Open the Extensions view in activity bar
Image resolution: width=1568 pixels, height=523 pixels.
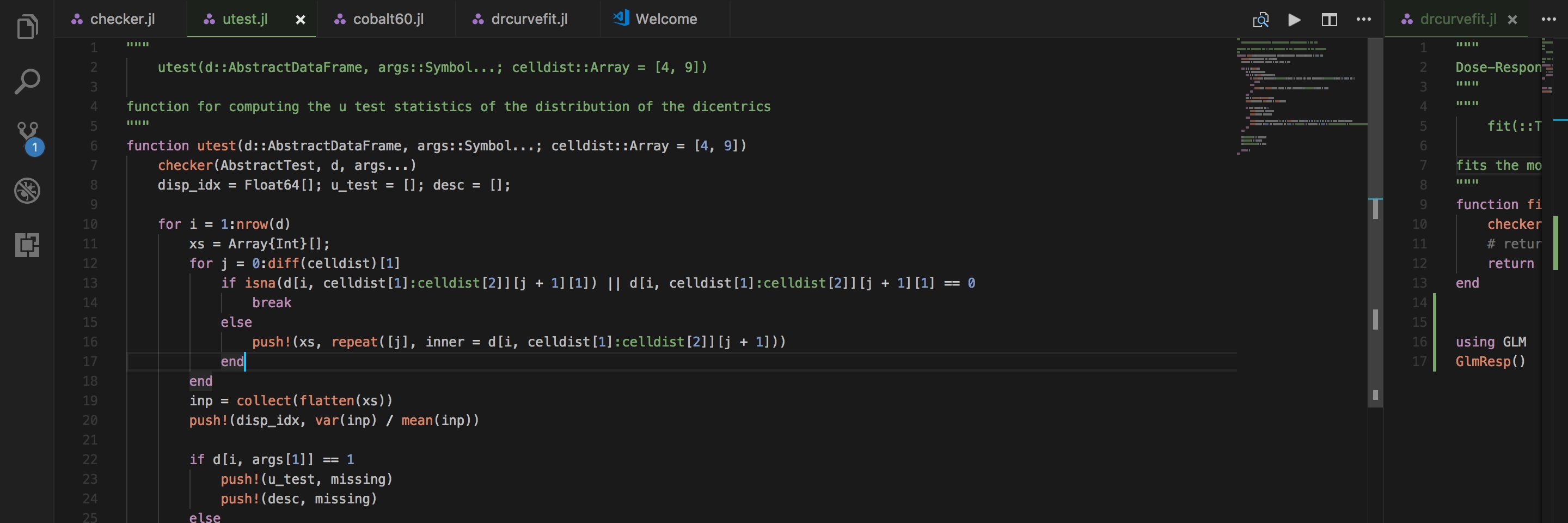point(27,245)
